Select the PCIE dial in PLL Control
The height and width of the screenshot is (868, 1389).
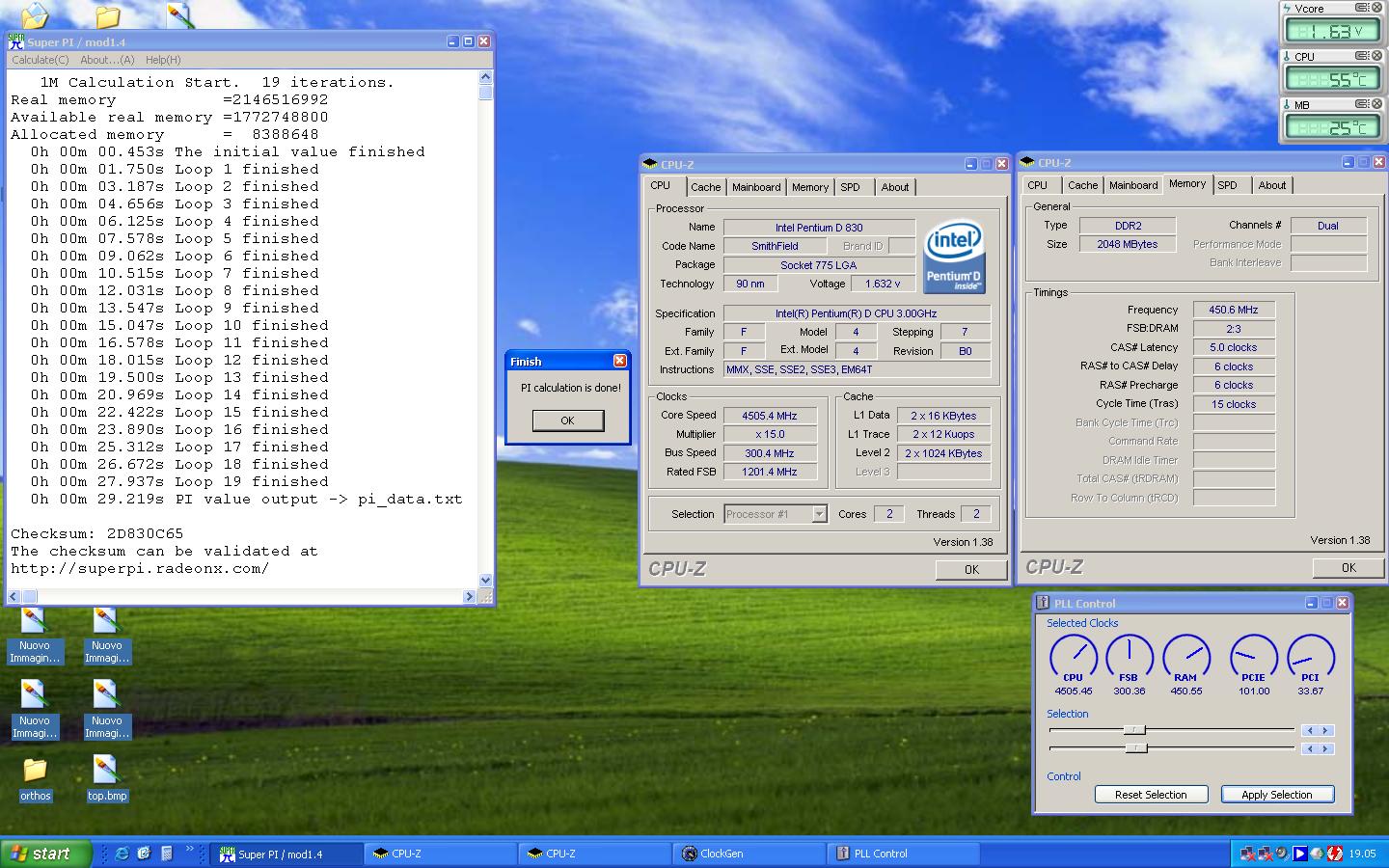click(x=1253, y=657)
